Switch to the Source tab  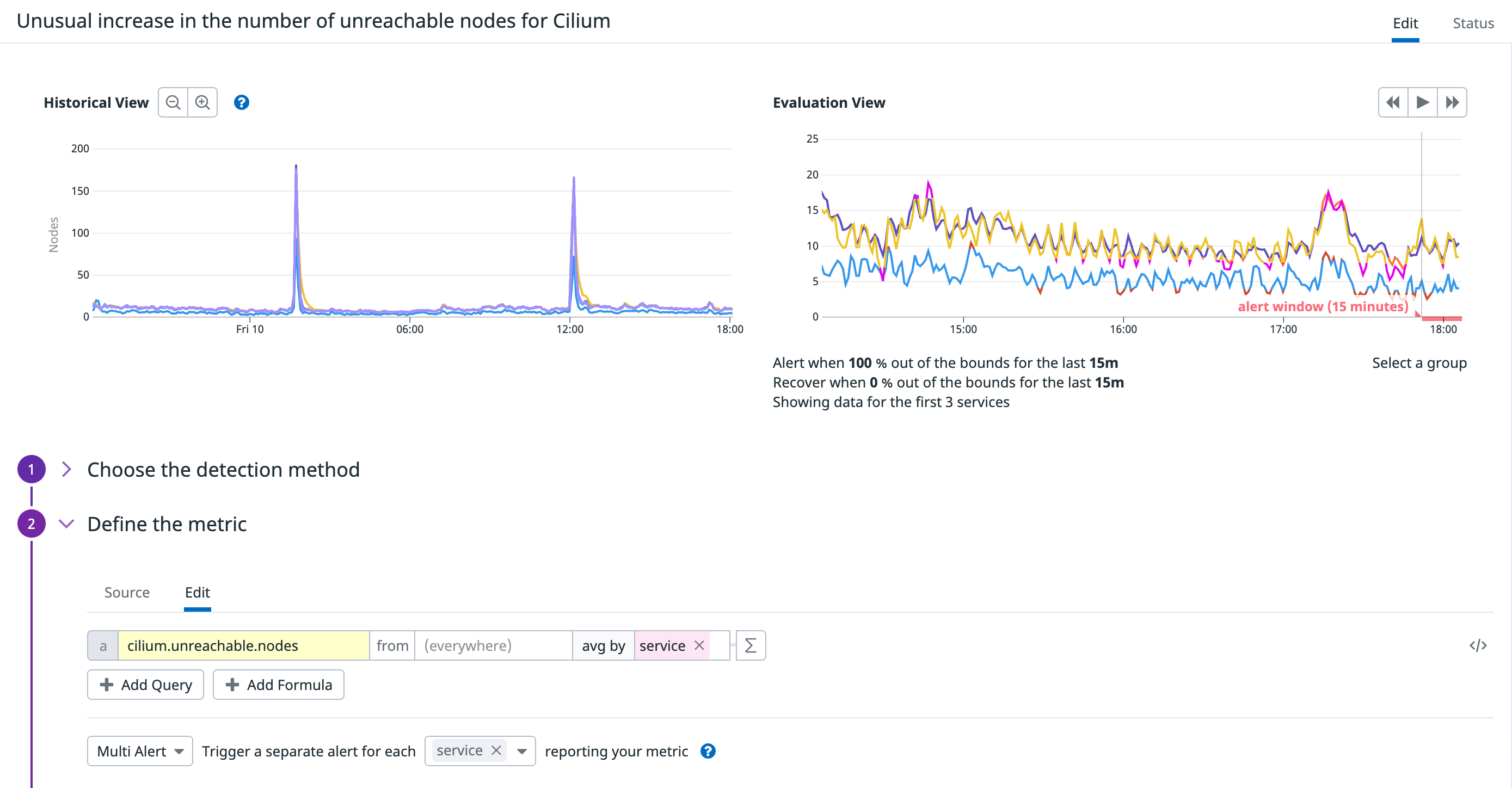point(127,593)
